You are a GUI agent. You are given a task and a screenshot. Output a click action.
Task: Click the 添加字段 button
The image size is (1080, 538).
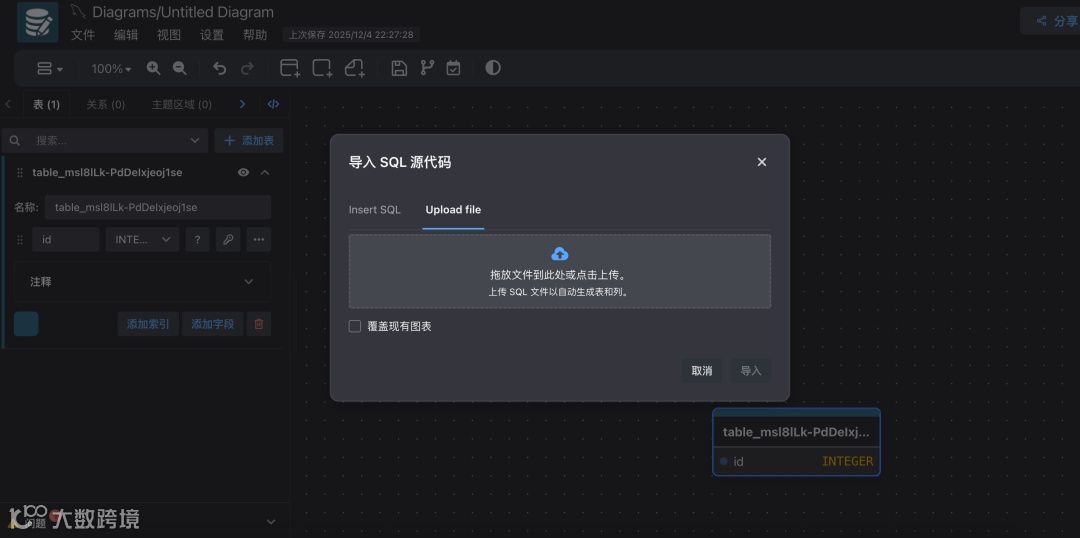[213, 324]
